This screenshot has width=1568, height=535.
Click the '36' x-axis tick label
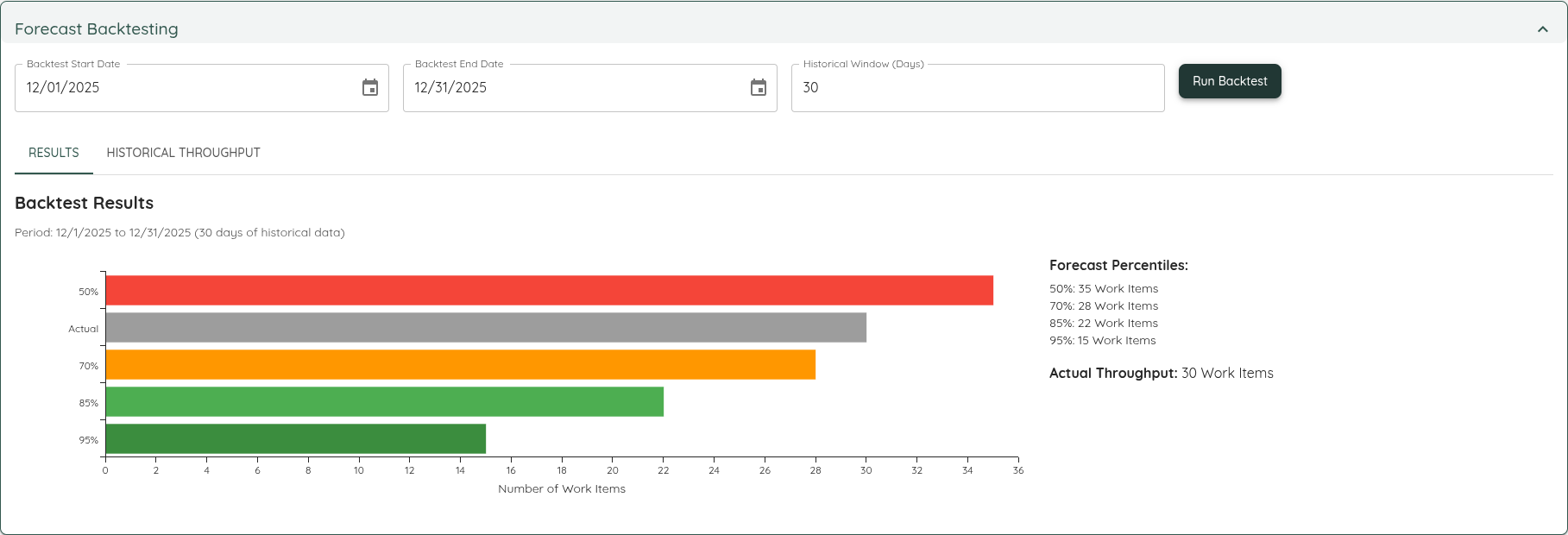coord(1018,470)
